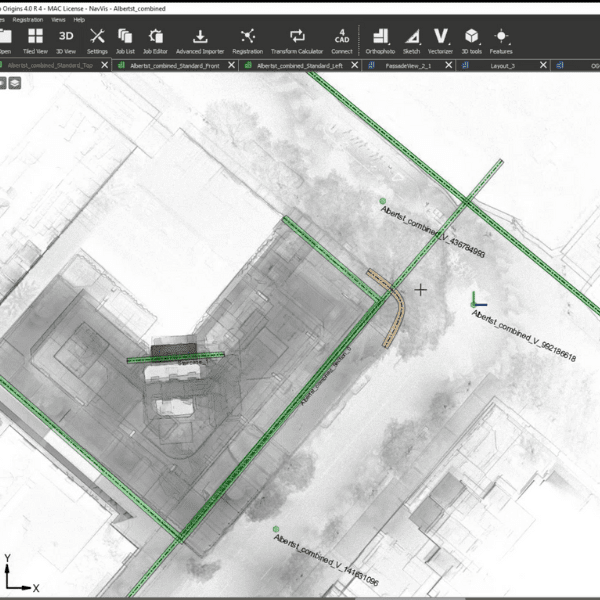Launch the Job Editor
The height and width of the screenshot is (600, 600).
click(155, 39)
